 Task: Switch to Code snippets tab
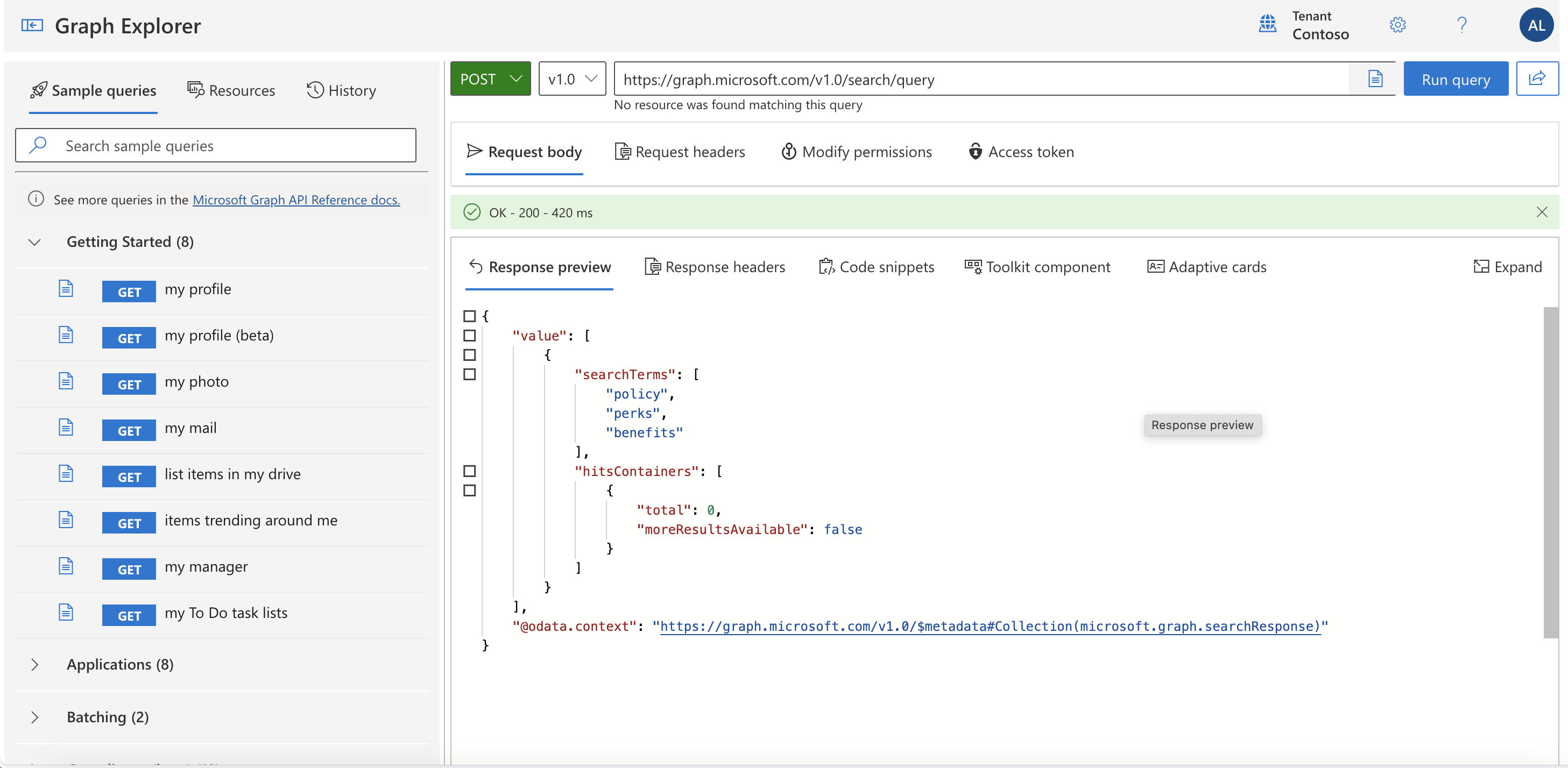point(876,266)
